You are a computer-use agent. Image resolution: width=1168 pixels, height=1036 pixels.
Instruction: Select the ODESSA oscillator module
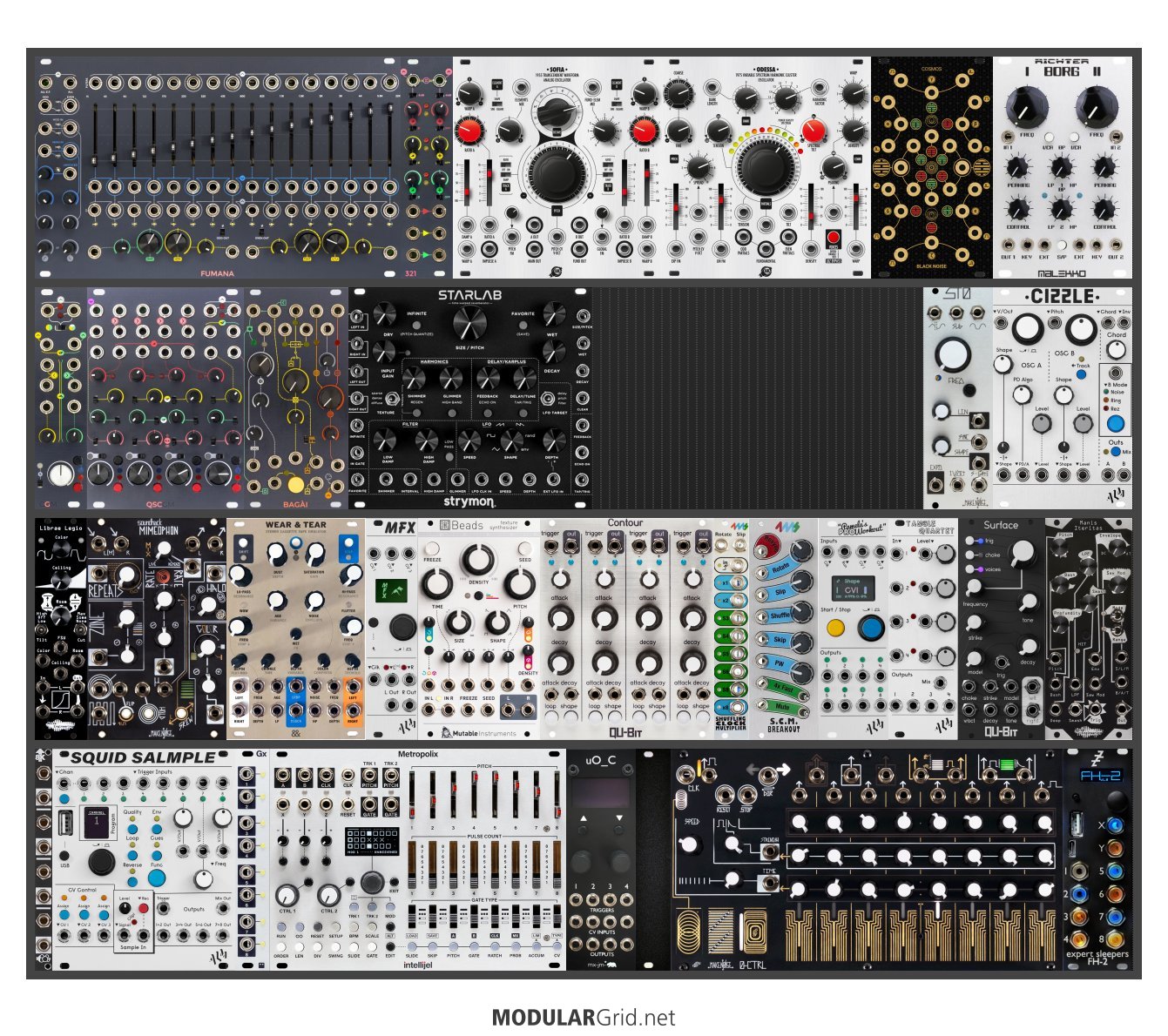(x=766, y=168)
